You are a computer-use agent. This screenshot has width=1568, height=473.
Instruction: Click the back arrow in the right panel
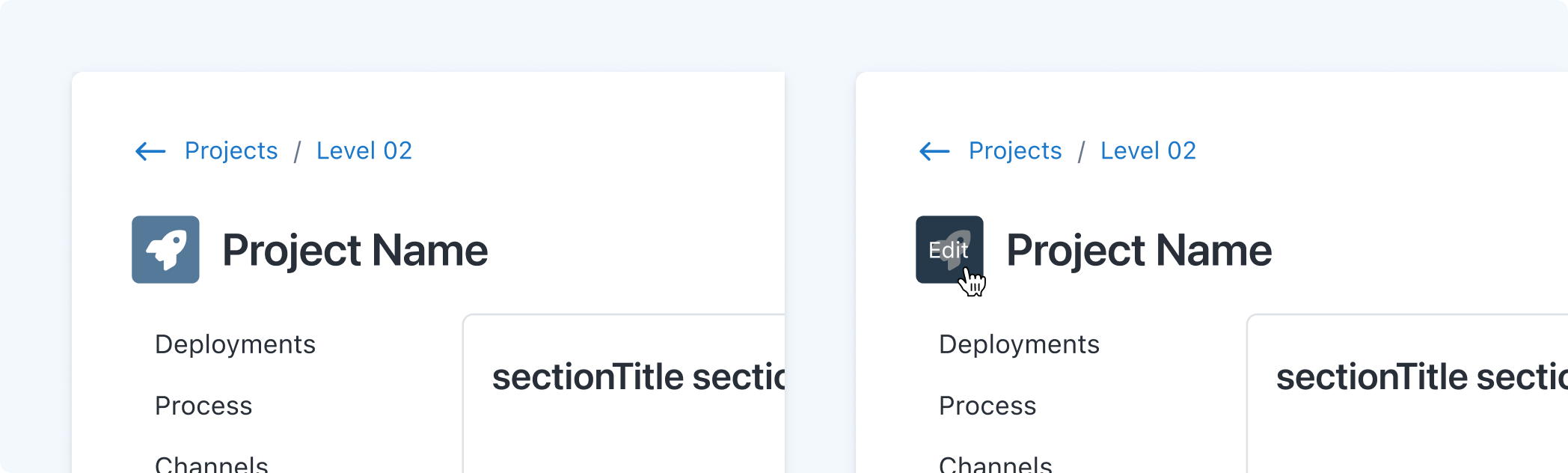[934, 151]
